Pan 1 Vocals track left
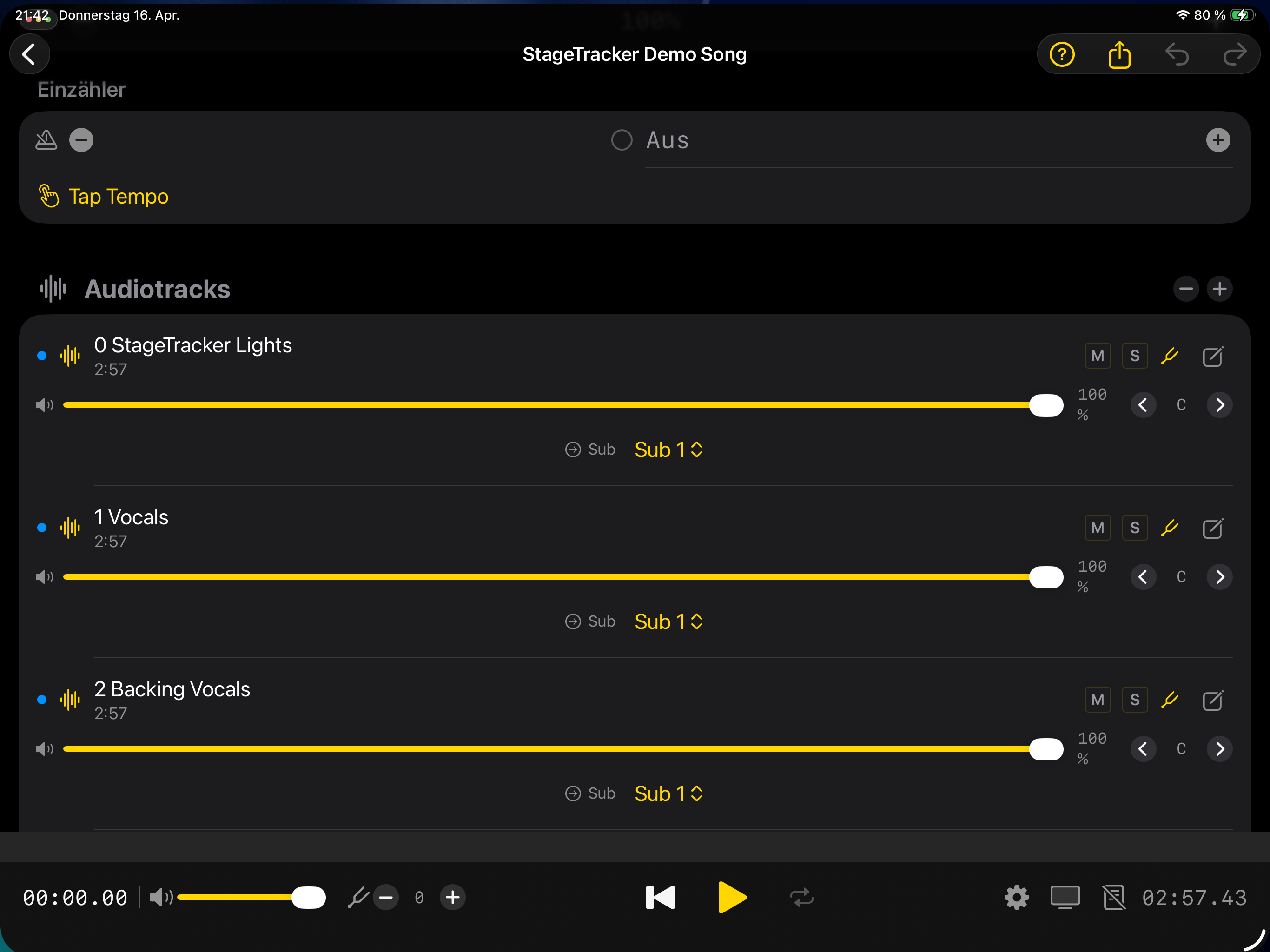 [x=1143, y=577]
